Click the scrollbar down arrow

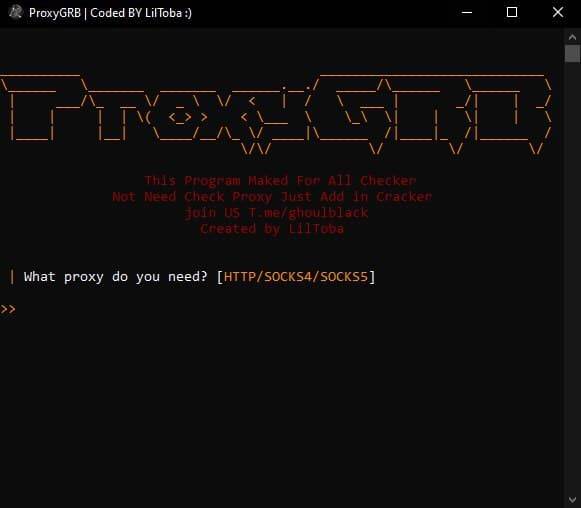click(572, 499)
